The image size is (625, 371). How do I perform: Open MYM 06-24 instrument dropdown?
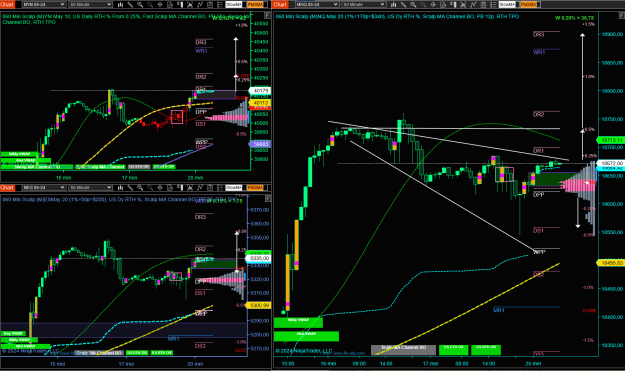pyautogui.click(x=43, y=4)
